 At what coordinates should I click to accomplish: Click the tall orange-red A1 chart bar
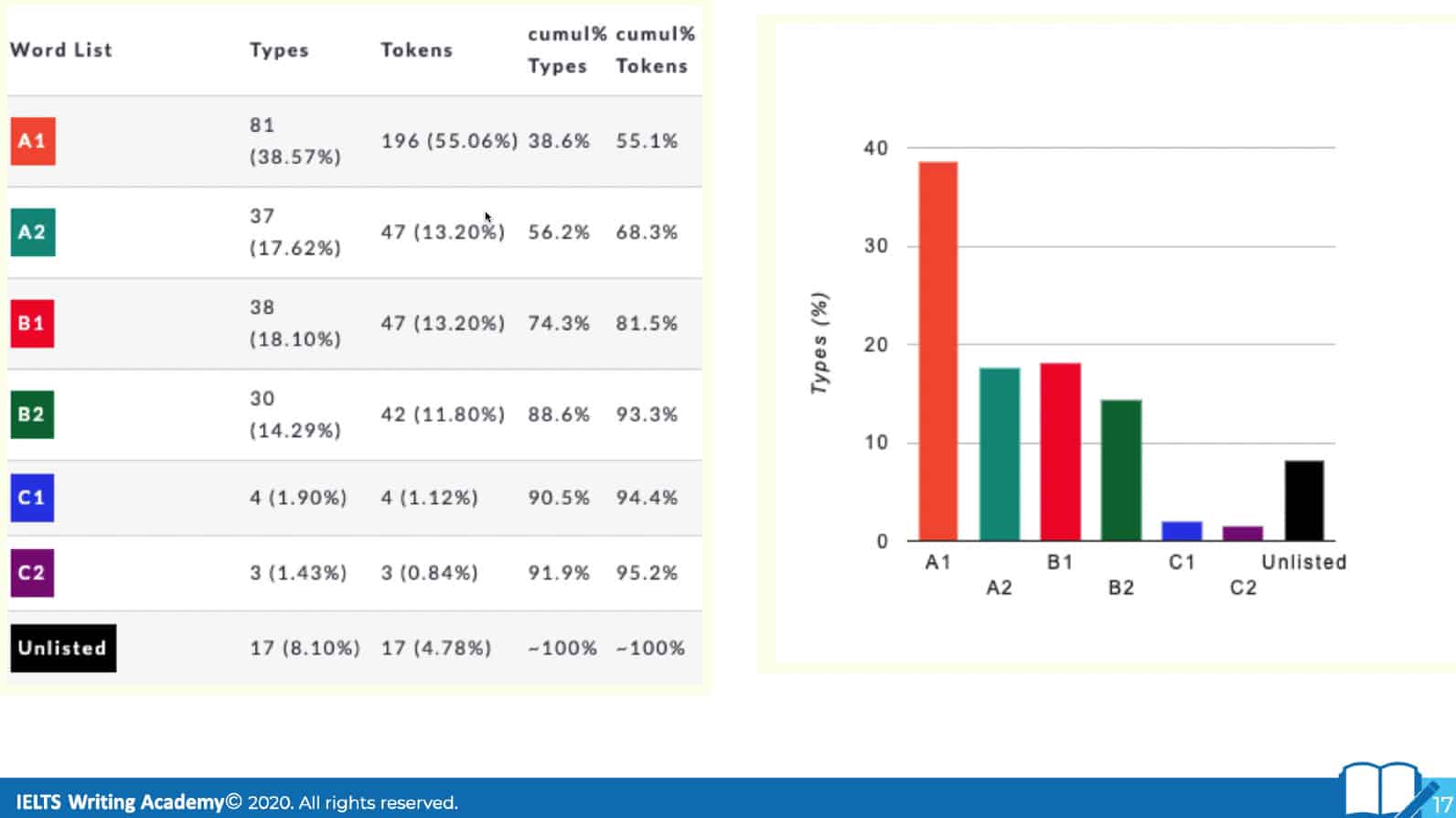[x=938, y=351]
